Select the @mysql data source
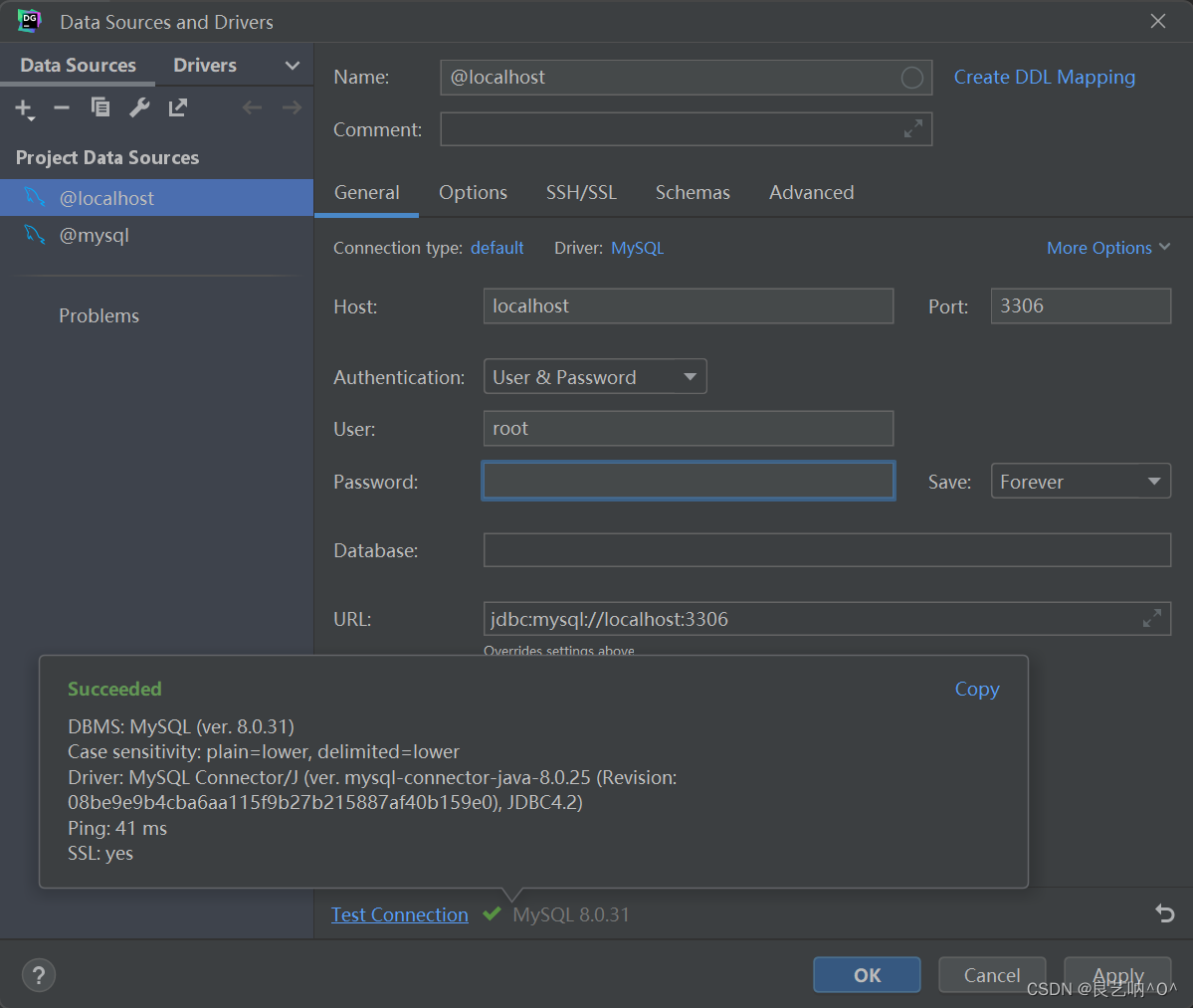This screenshot has height=1008, width=1193. (x=157, y=235)
